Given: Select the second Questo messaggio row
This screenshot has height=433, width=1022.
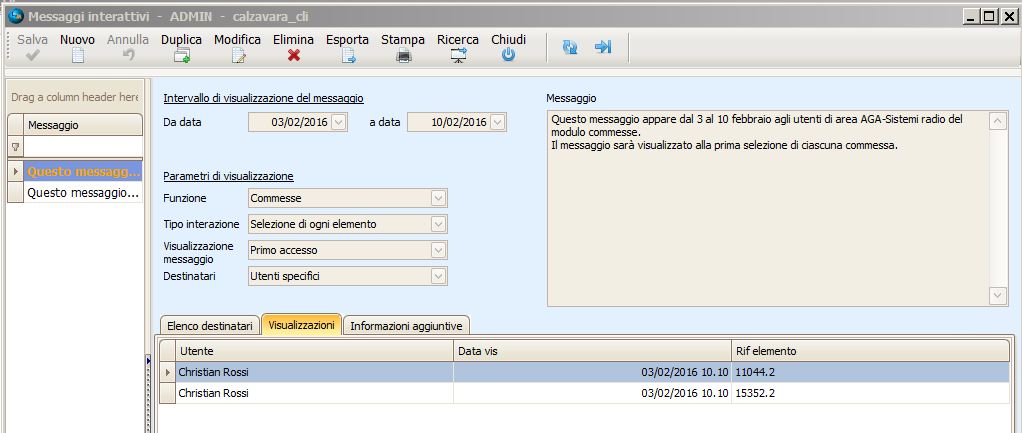Looking at the screenshot, I should 84,192.
